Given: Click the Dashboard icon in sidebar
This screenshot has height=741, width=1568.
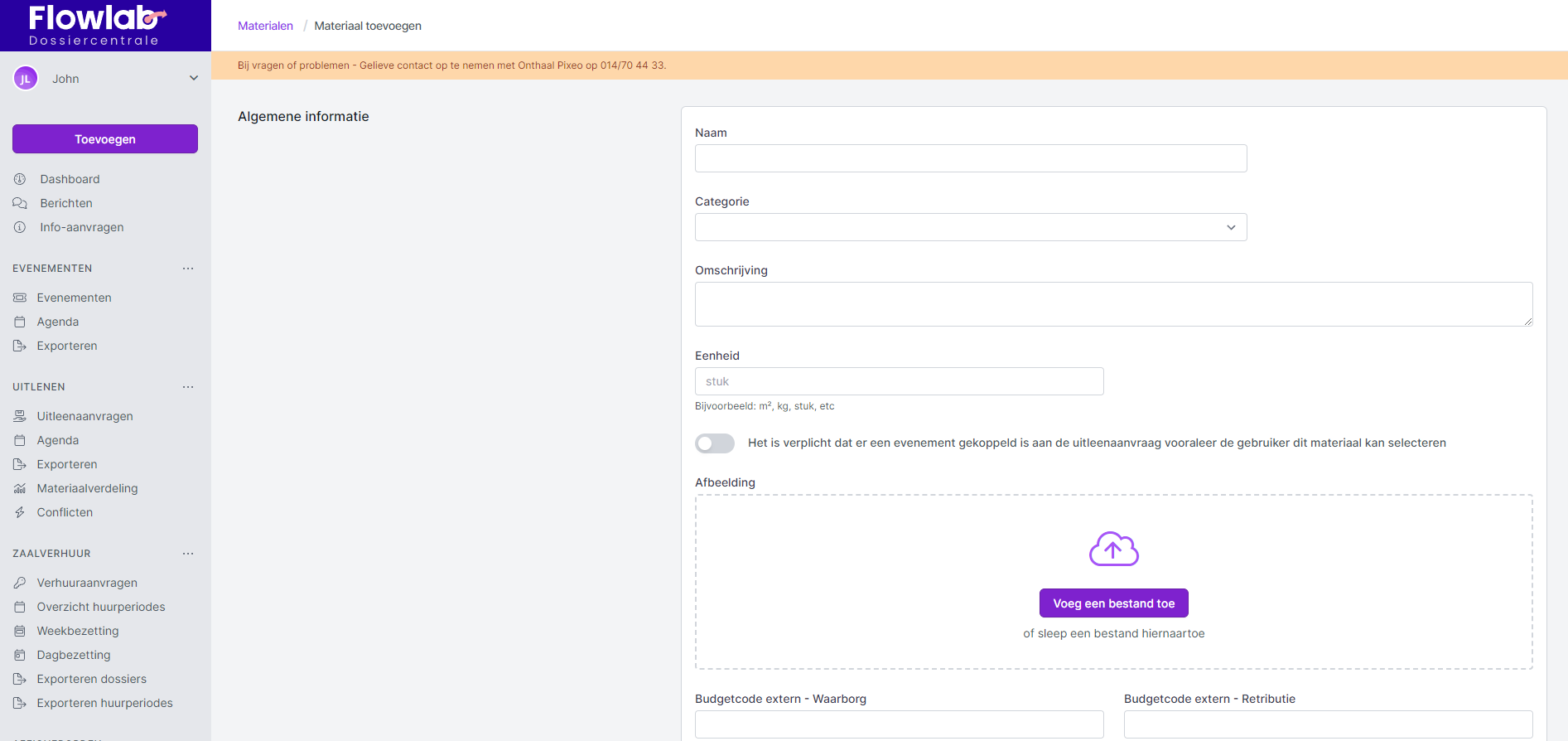Looking at the screenshot, I should (20, 179).
